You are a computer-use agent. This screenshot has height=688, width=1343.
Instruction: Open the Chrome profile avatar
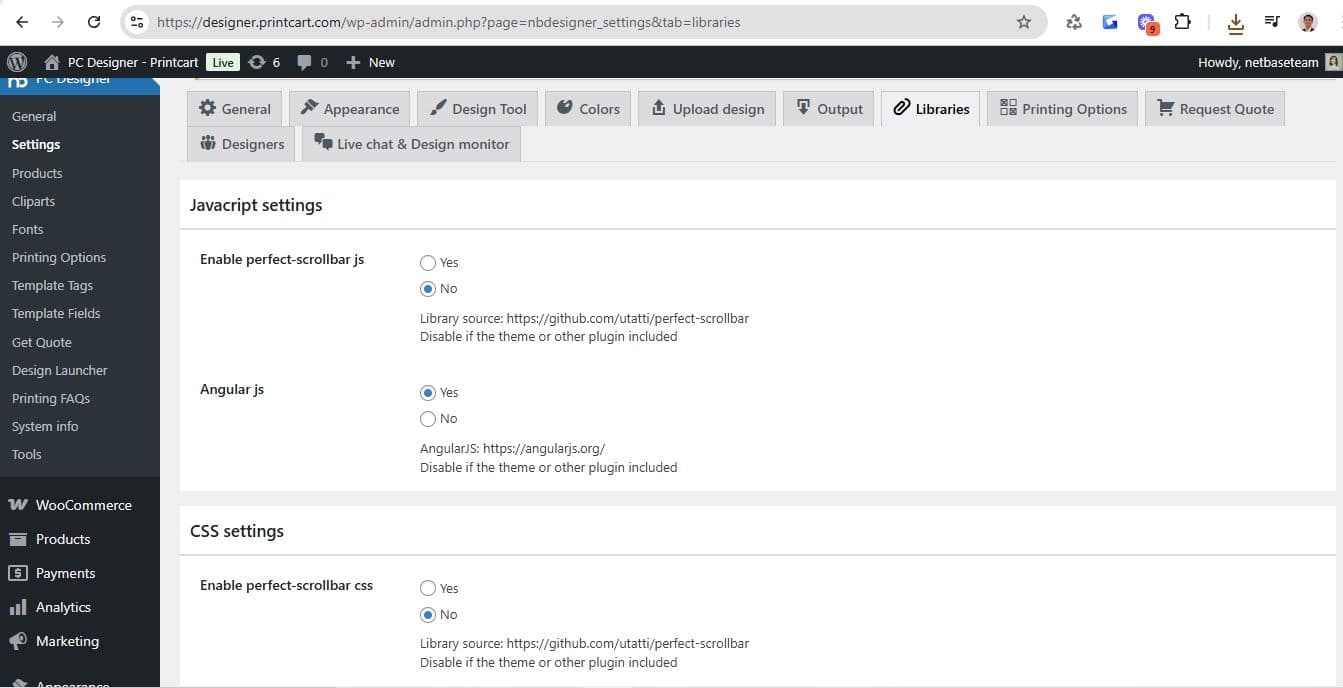[1308, 22]
